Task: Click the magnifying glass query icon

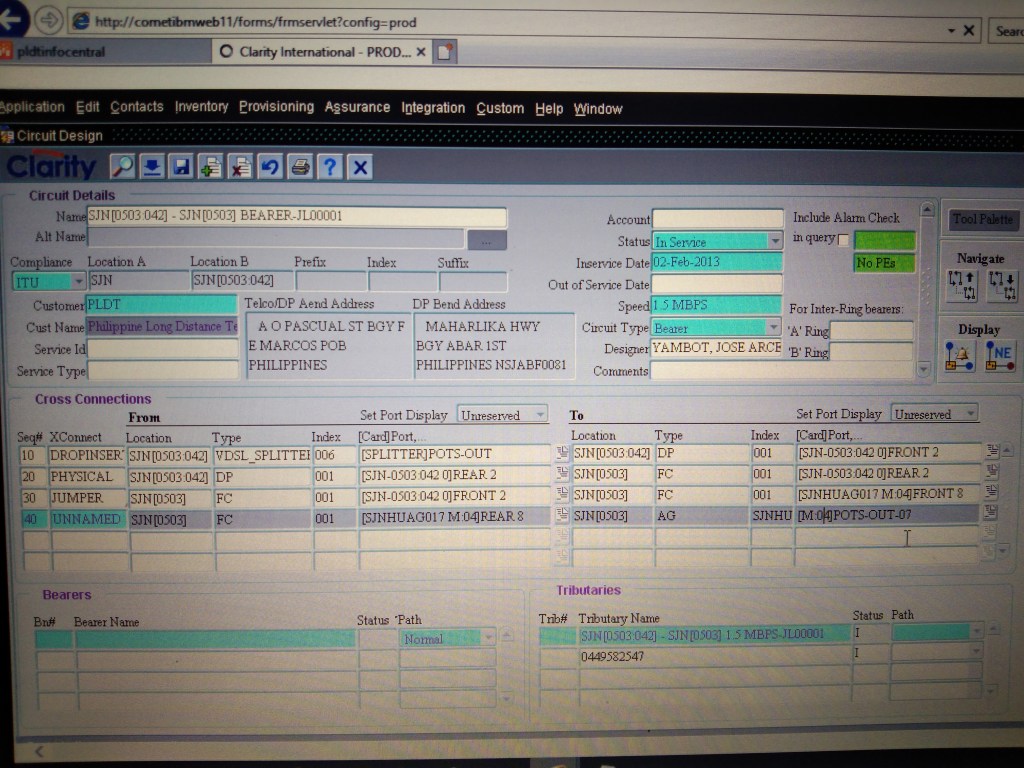Action: pyautogui.click(x=122, y=166)
